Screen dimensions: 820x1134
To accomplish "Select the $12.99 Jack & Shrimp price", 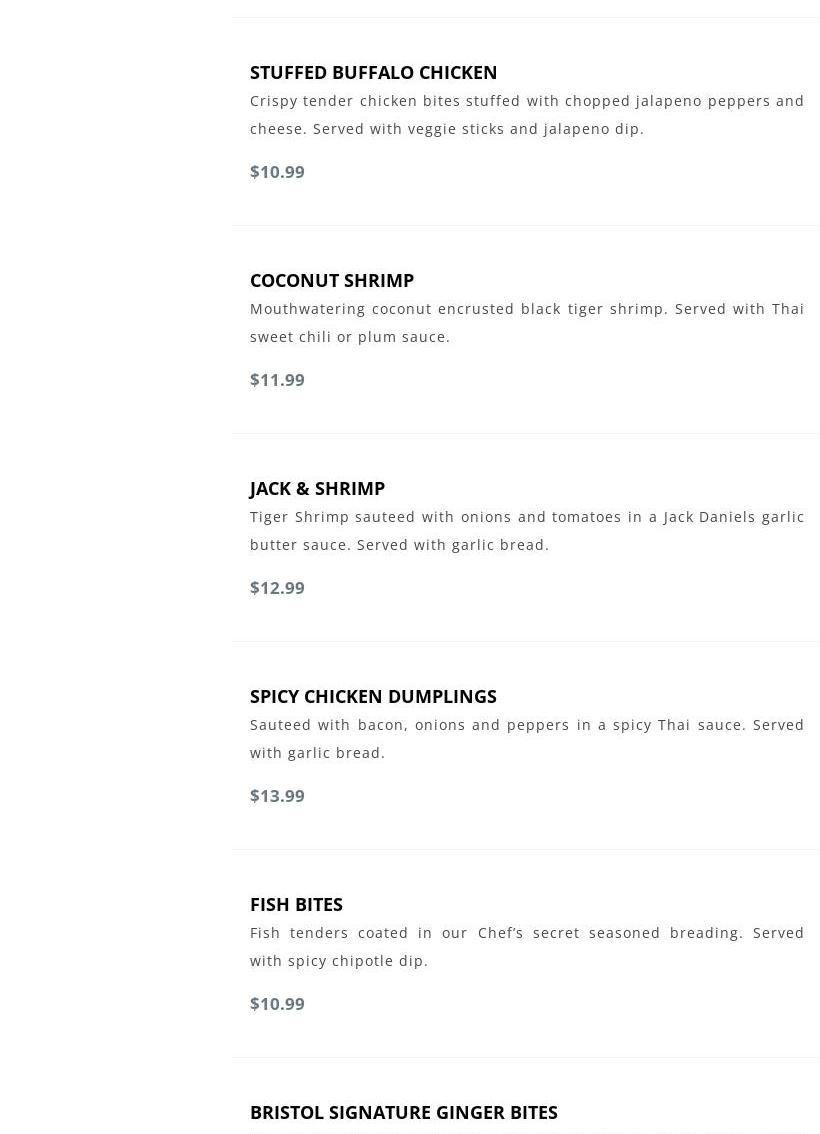I will (x=277, y=588).
